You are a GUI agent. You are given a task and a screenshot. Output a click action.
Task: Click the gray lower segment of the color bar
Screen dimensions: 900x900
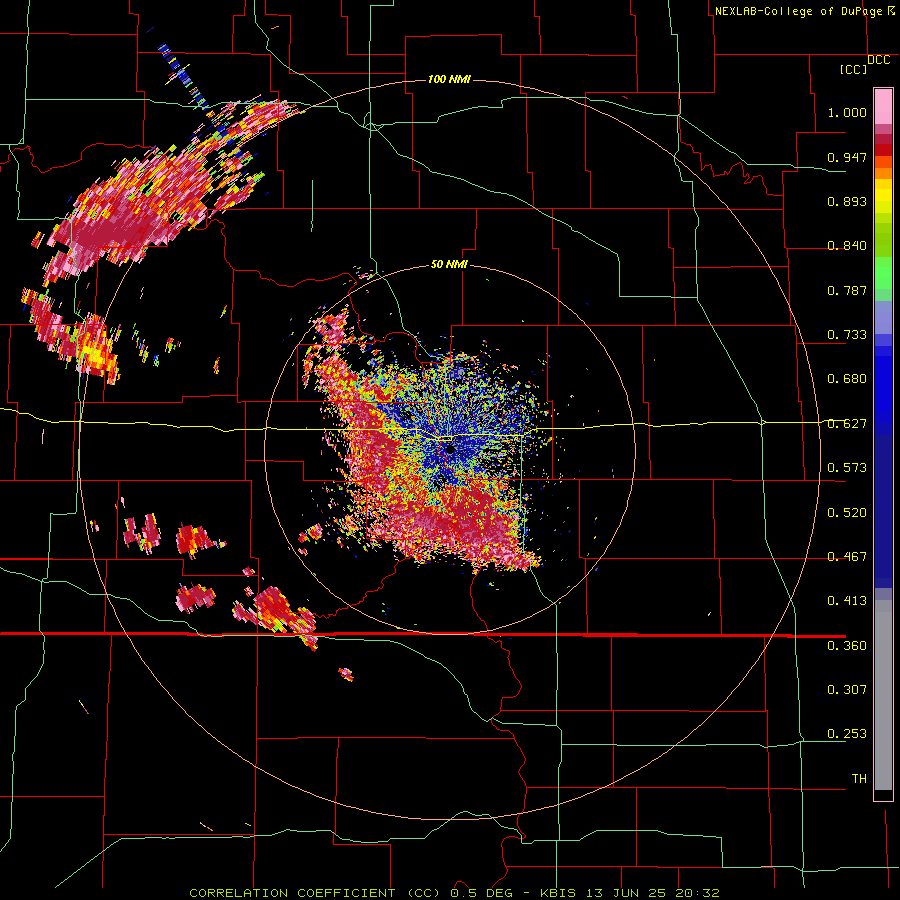[883, 695]
